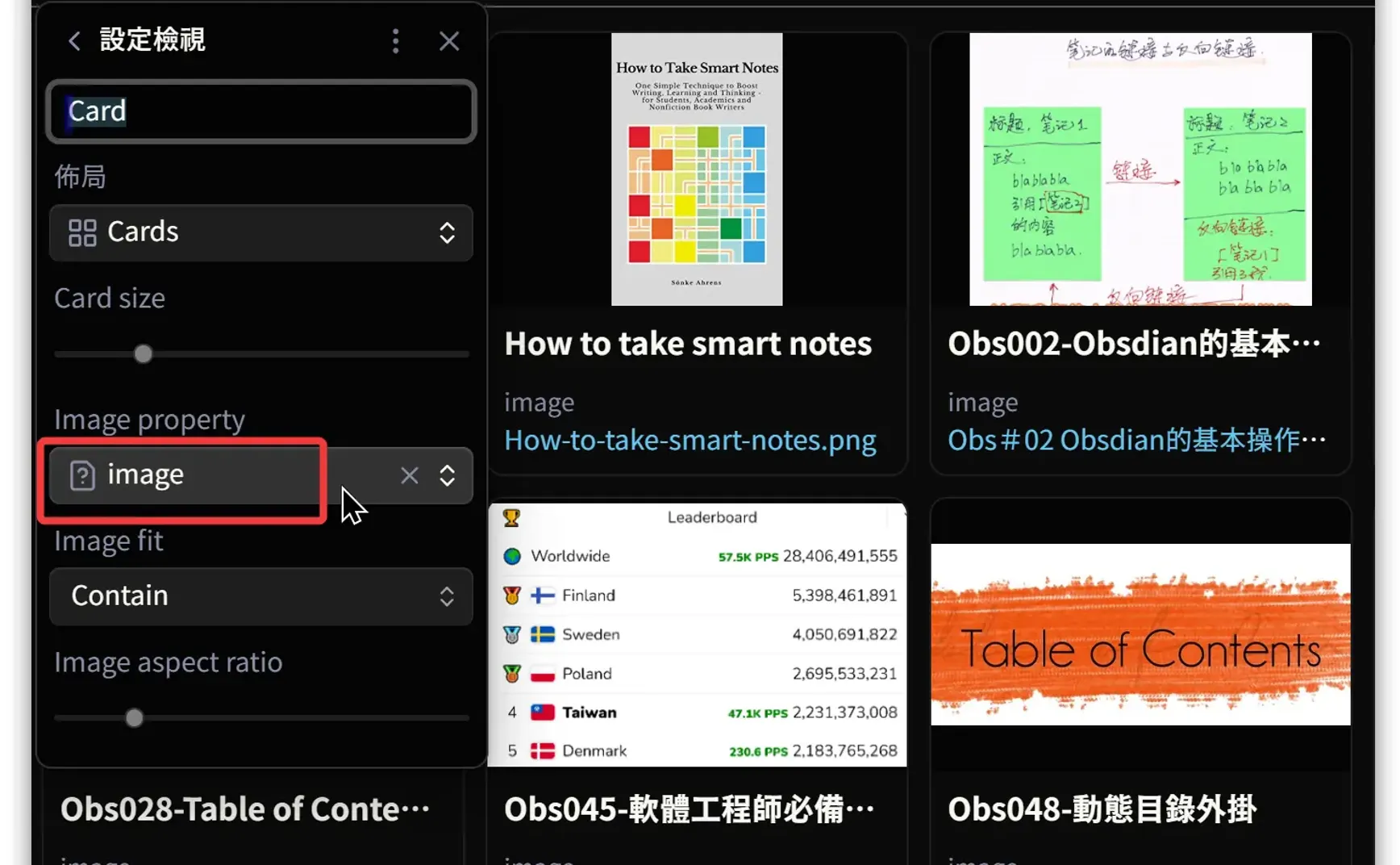Open the Image fit dropdown showing Contain
1400x865 pixels.
point(447,597)
